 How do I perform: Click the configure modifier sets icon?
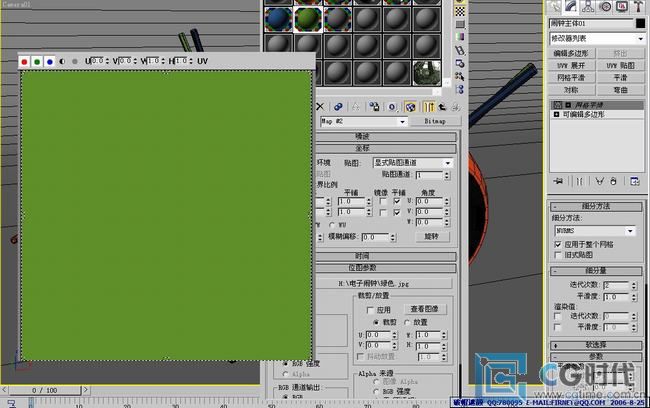coord(635,181)
